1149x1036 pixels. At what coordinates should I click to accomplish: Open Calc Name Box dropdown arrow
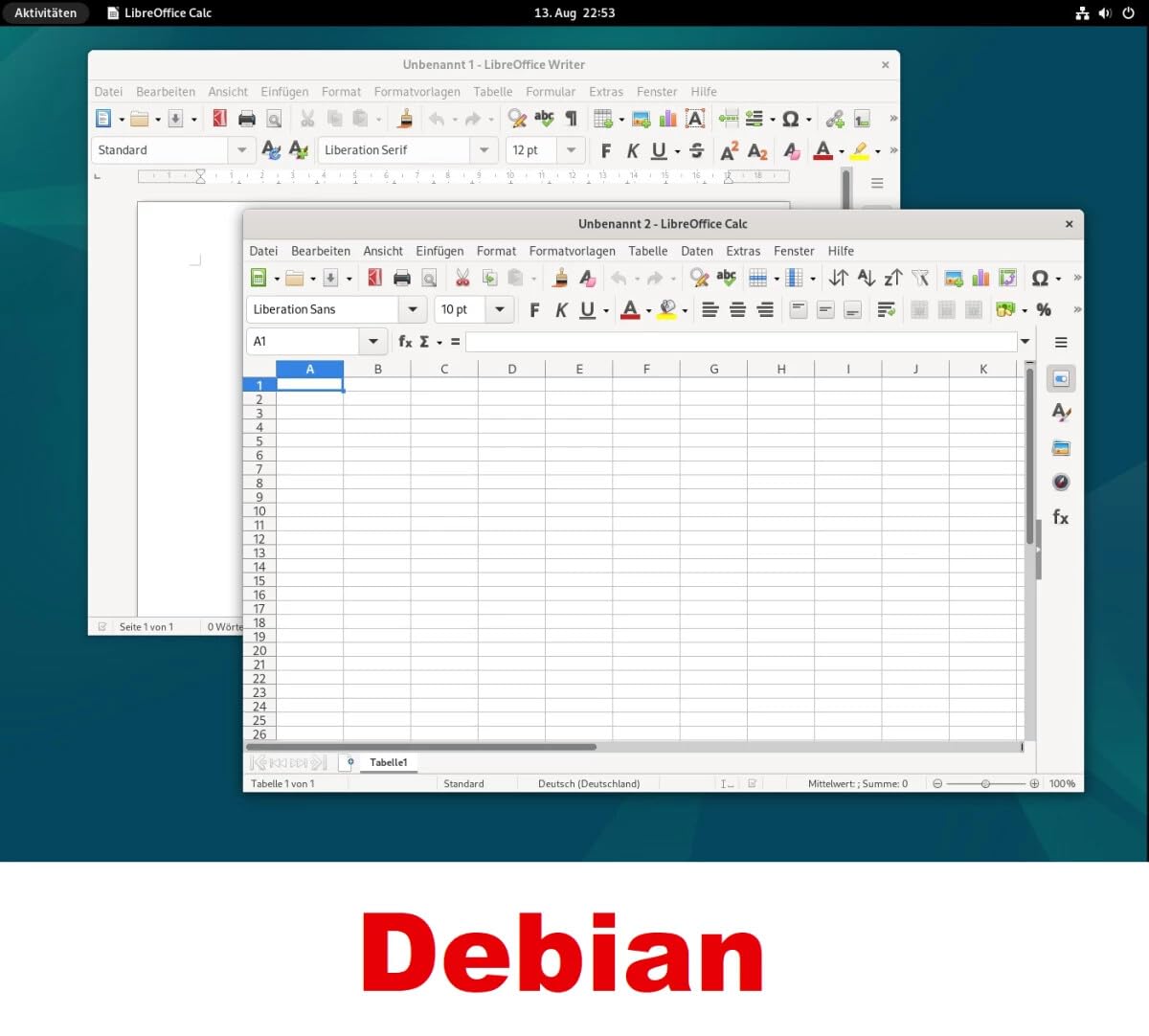pos(373,341)
